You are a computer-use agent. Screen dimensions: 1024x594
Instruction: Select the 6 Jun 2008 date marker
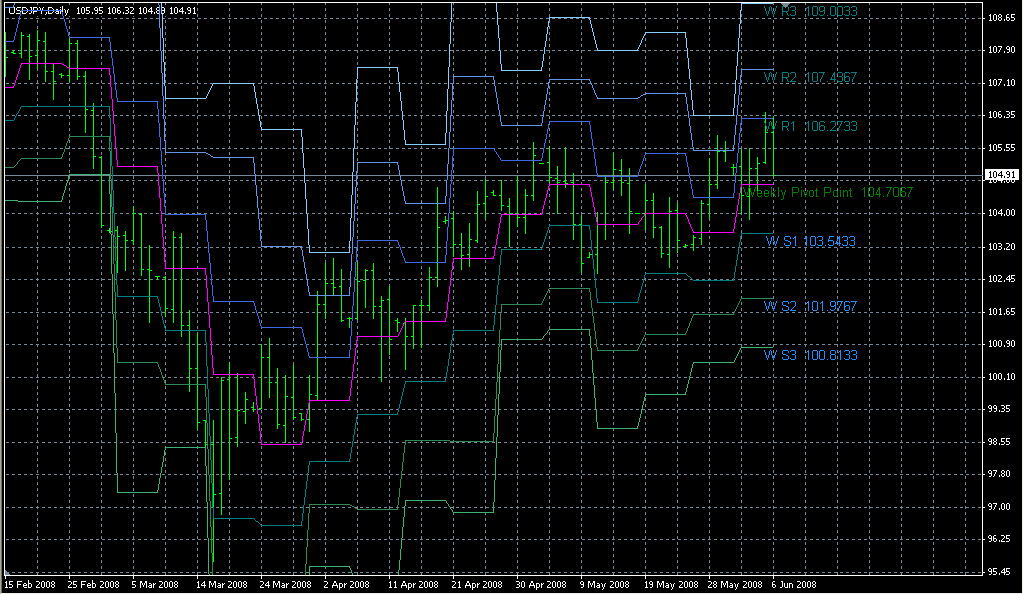click(x=795, y=585)
